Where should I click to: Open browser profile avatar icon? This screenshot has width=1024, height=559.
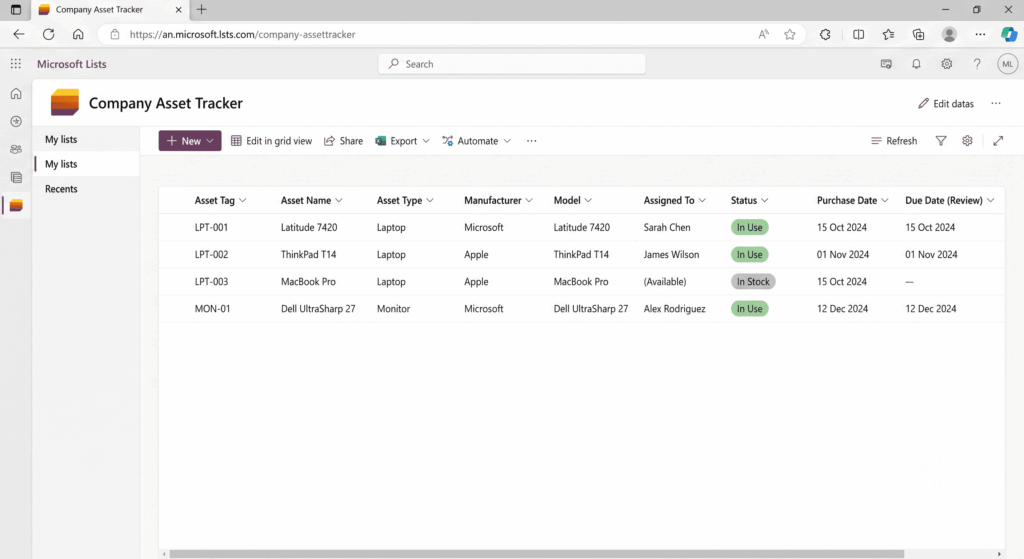[949, 35]
